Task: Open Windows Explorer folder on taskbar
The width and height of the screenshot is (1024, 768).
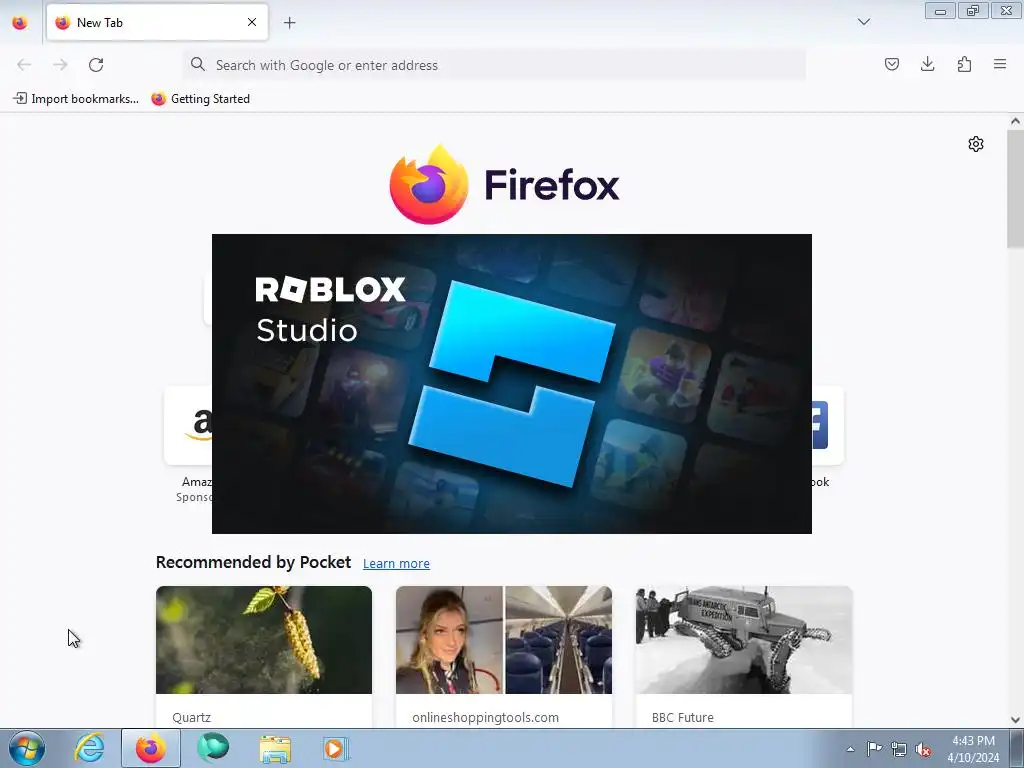Action: point(275,748)
